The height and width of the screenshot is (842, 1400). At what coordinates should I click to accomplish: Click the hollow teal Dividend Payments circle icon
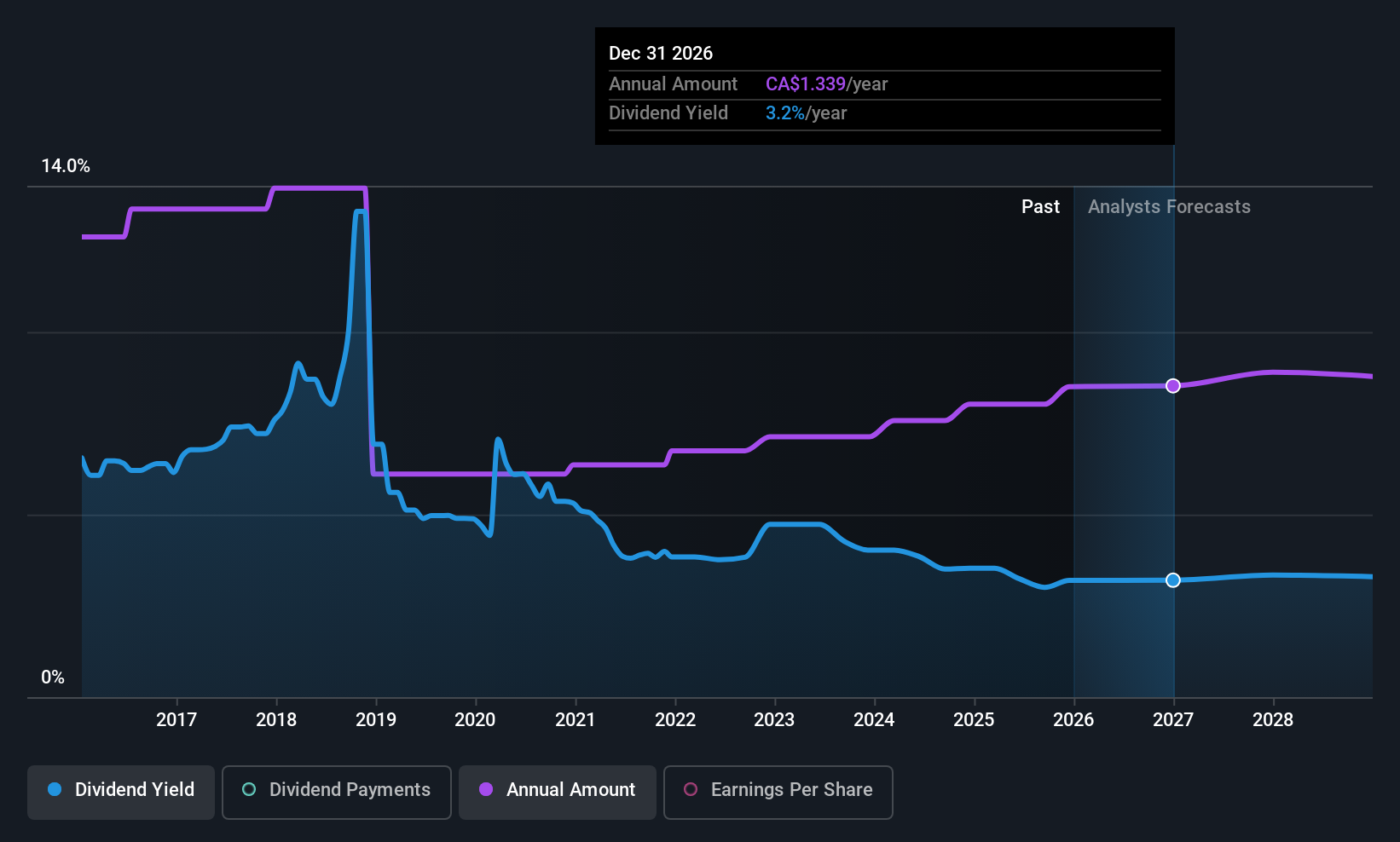tap(248, 790)
